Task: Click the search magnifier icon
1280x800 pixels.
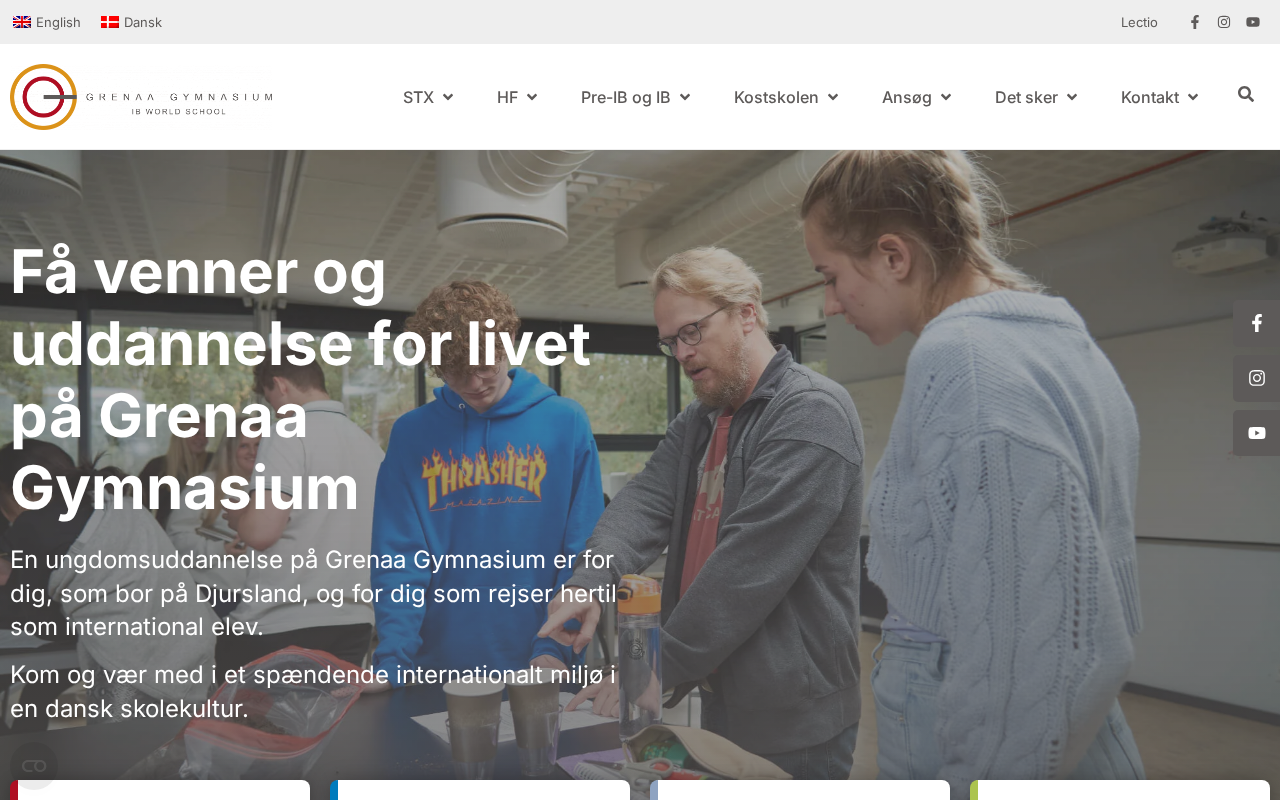Action: (1246, 94)
